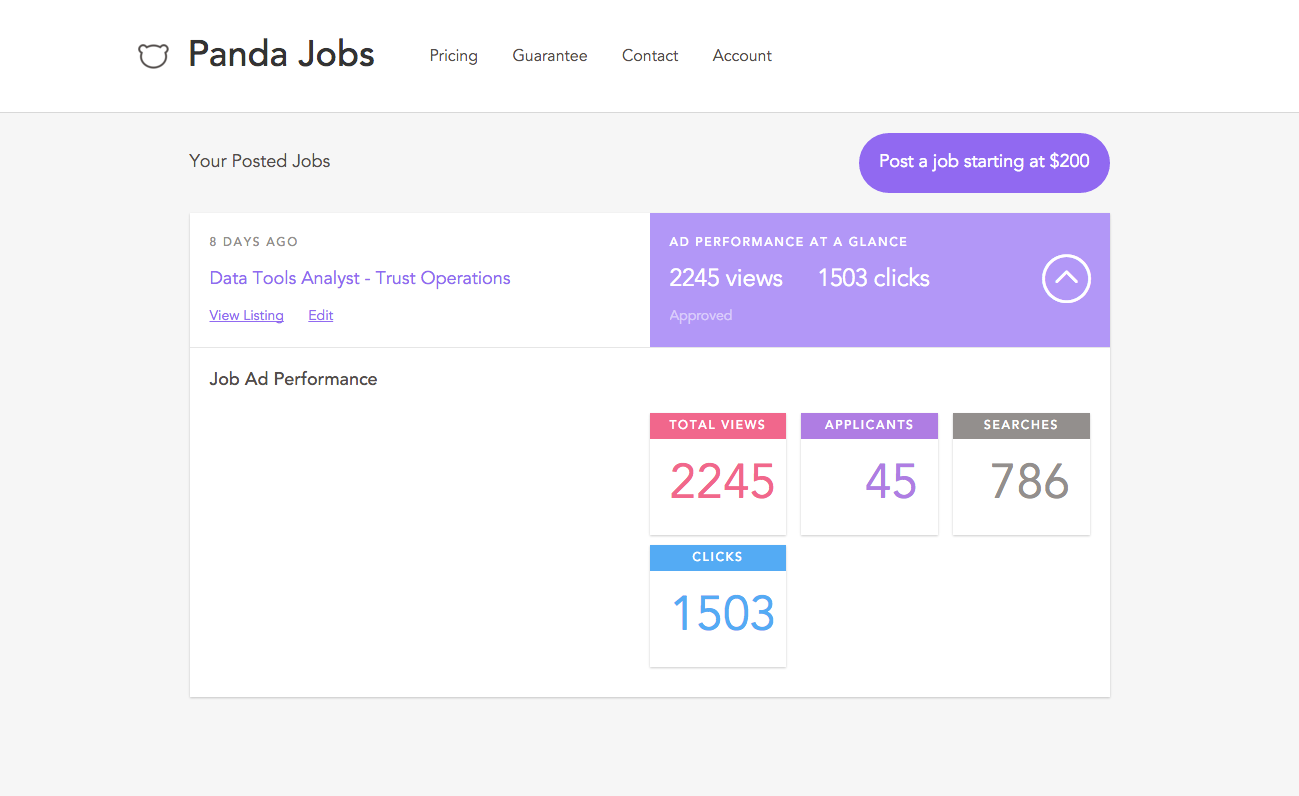1299x796 pixels.
Task: Select the Applicants stat card
Action: click(x=869, y=474)
